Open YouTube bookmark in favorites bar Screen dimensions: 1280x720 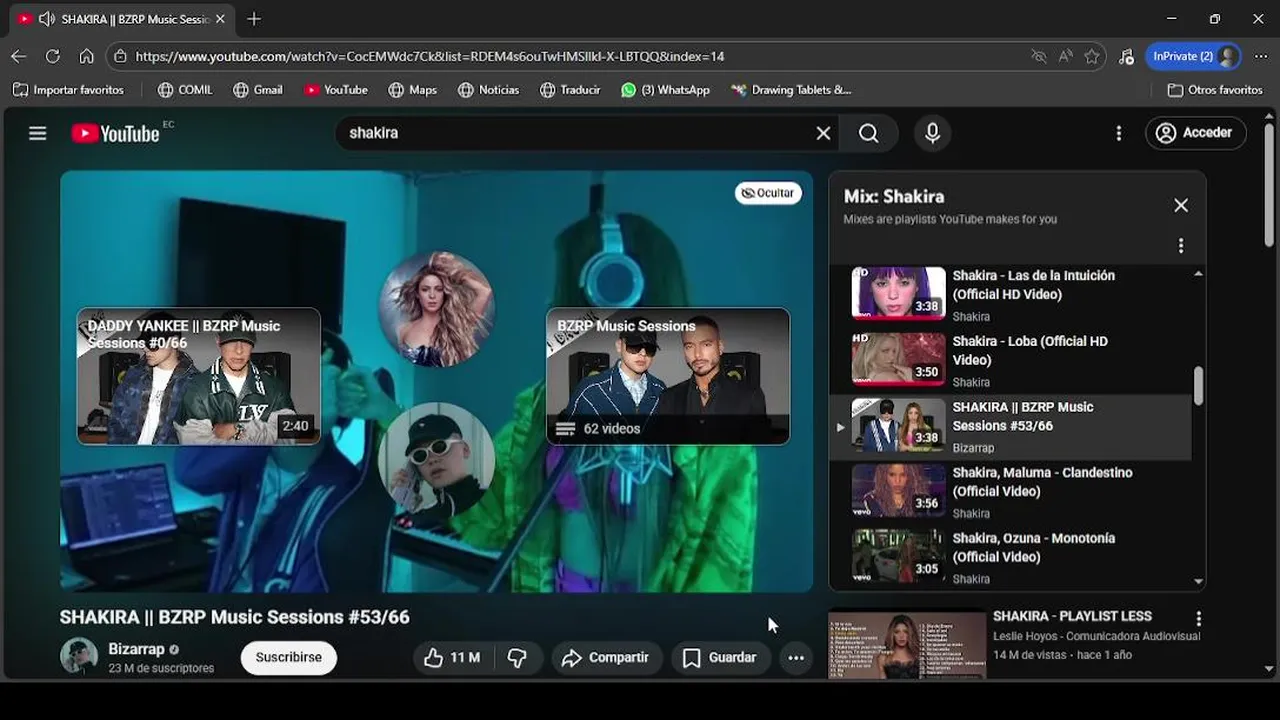point(336,90)
